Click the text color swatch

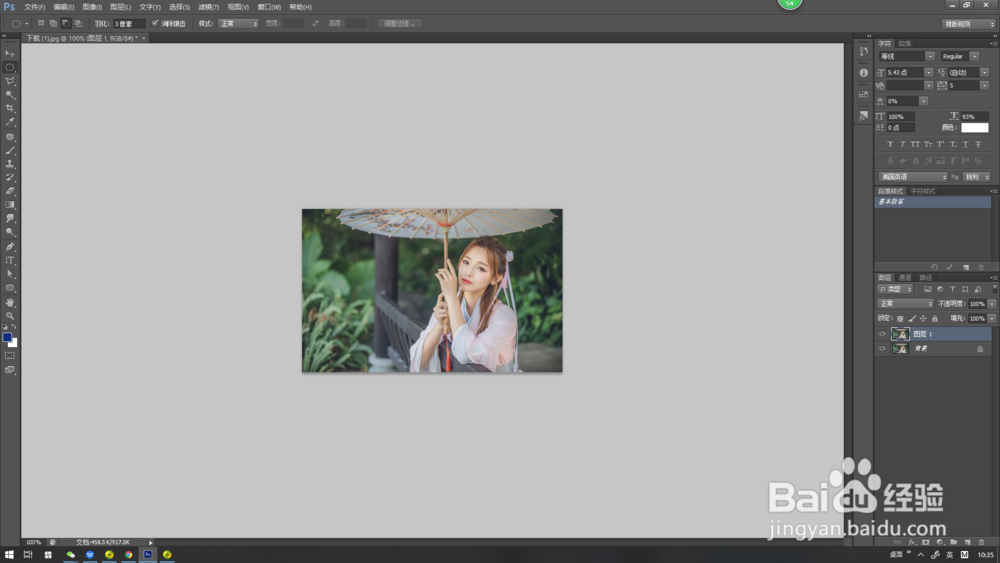coord(974,128)
